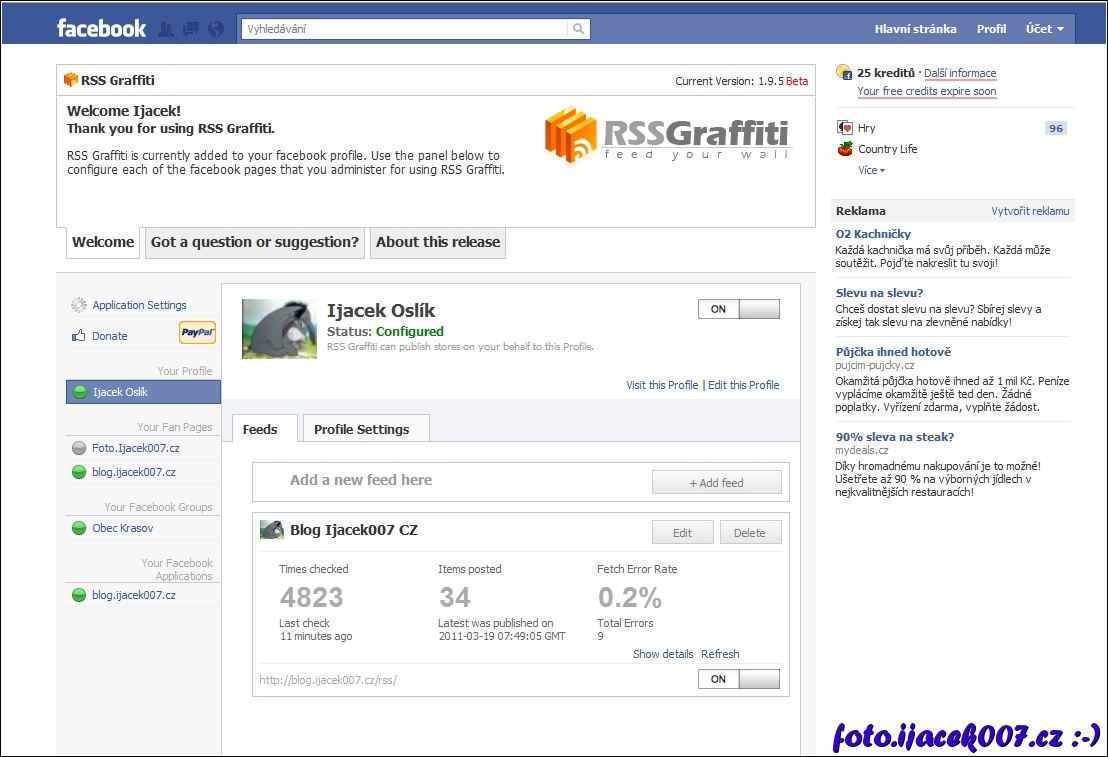This screenshot has width=1108, height=757.
Task: Click the Facebook friend requests icon
Action: tap(166, 29)
